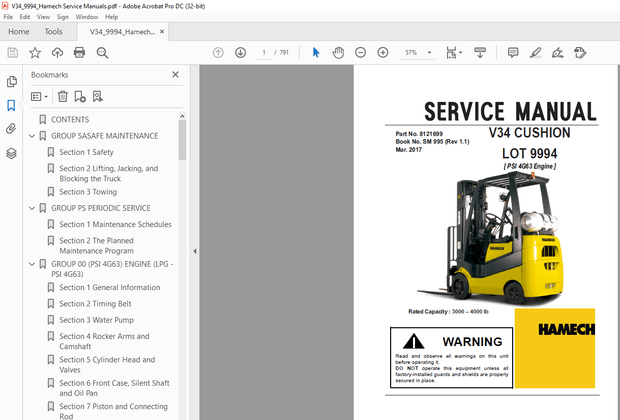
Task: Open the Layers panel
Action: (11, 153)
